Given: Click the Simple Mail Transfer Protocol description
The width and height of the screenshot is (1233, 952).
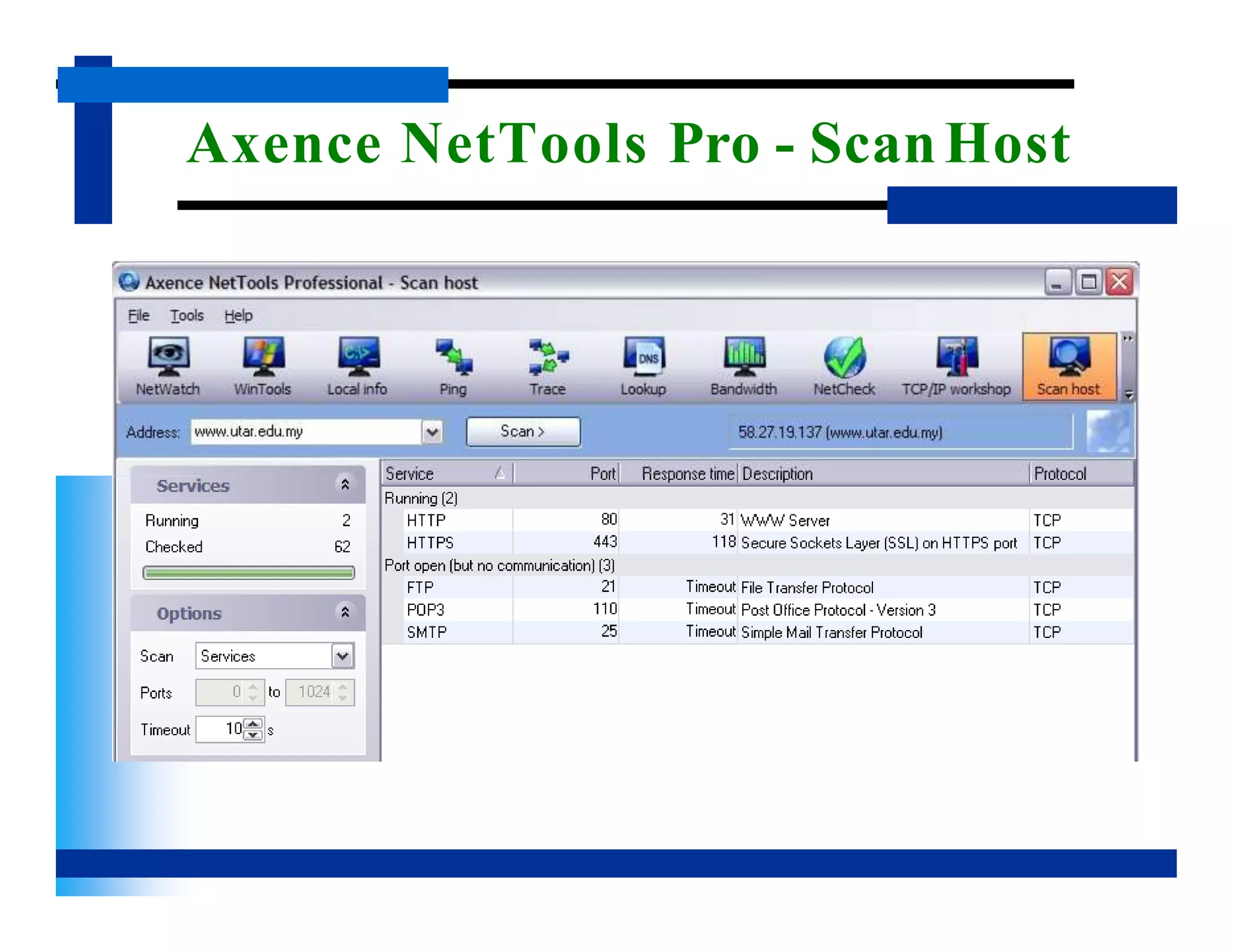Looking at the screenshot, I should [x=831, y=632].
